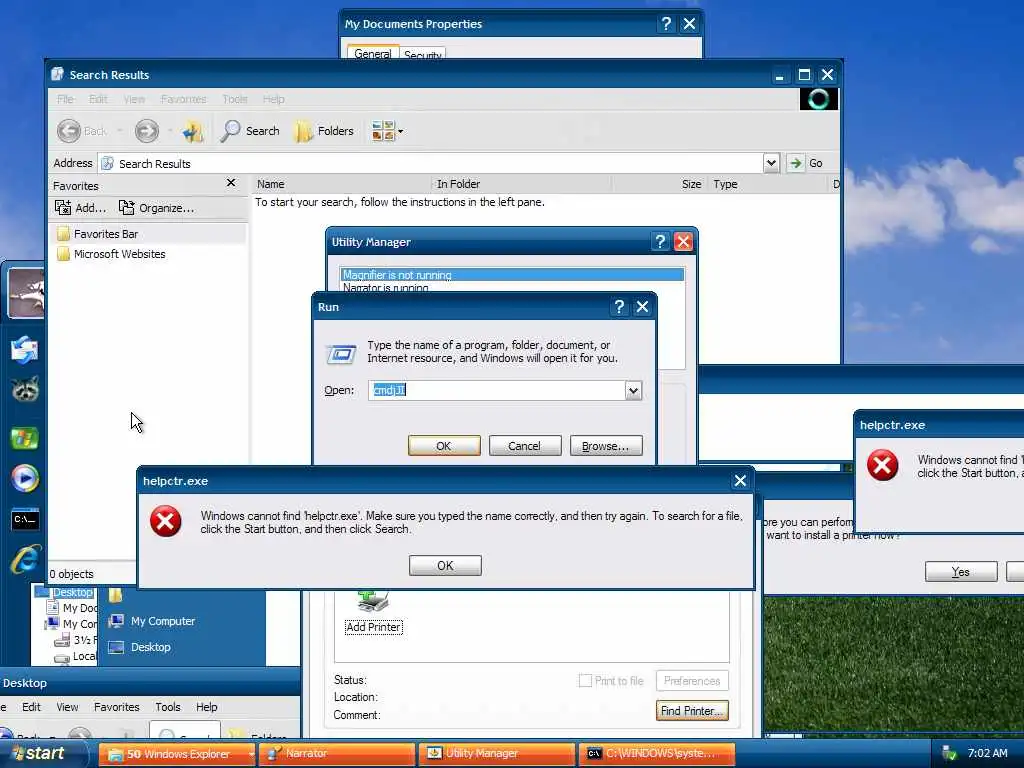Click the Up folder icon in Search Results
The width and height of the screenshot is (1024, 768).
point(192,131)
